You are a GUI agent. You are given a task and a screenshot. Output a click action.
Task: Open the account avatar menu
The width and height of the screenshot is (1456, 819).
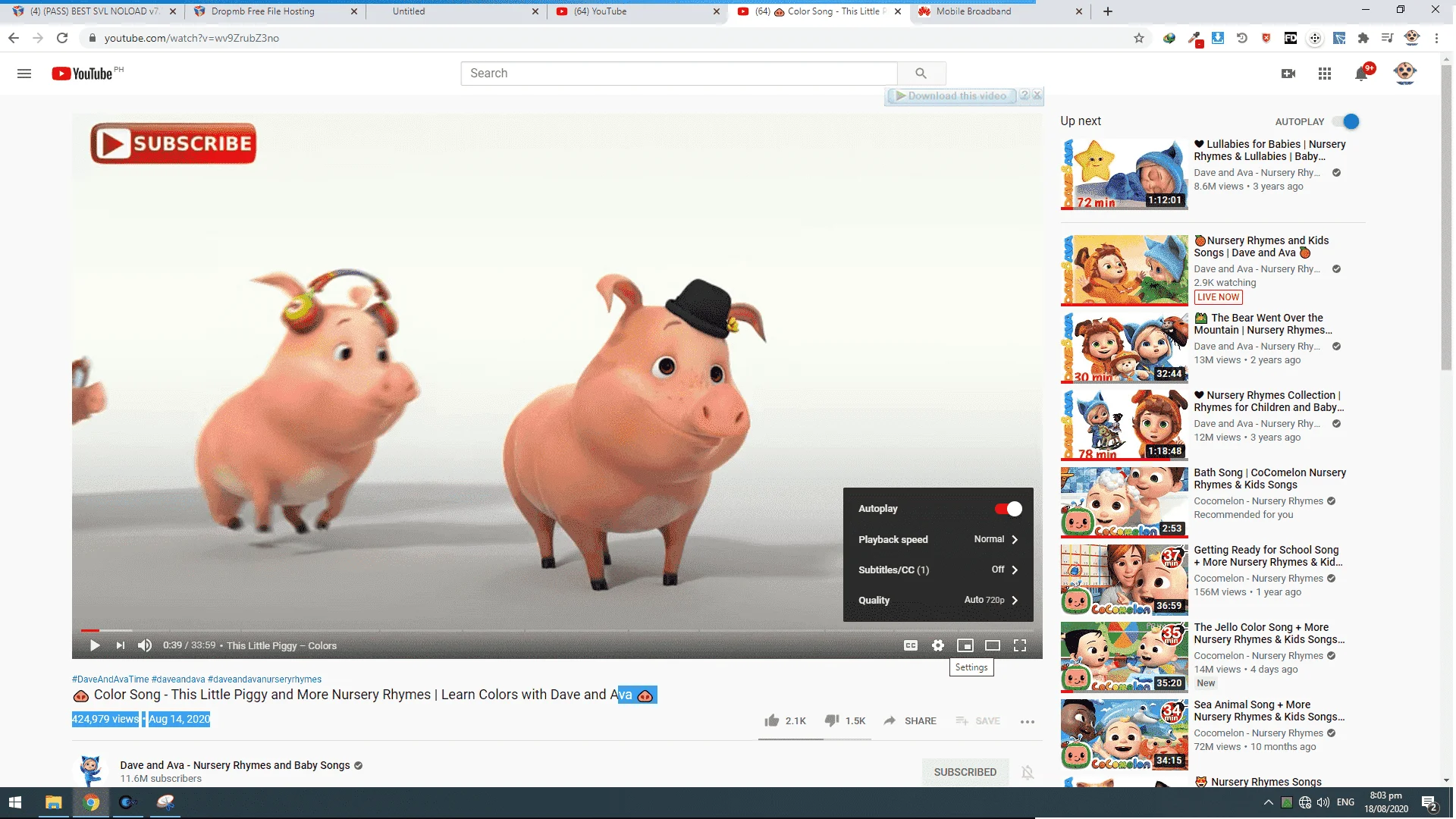coord(1405,73)
